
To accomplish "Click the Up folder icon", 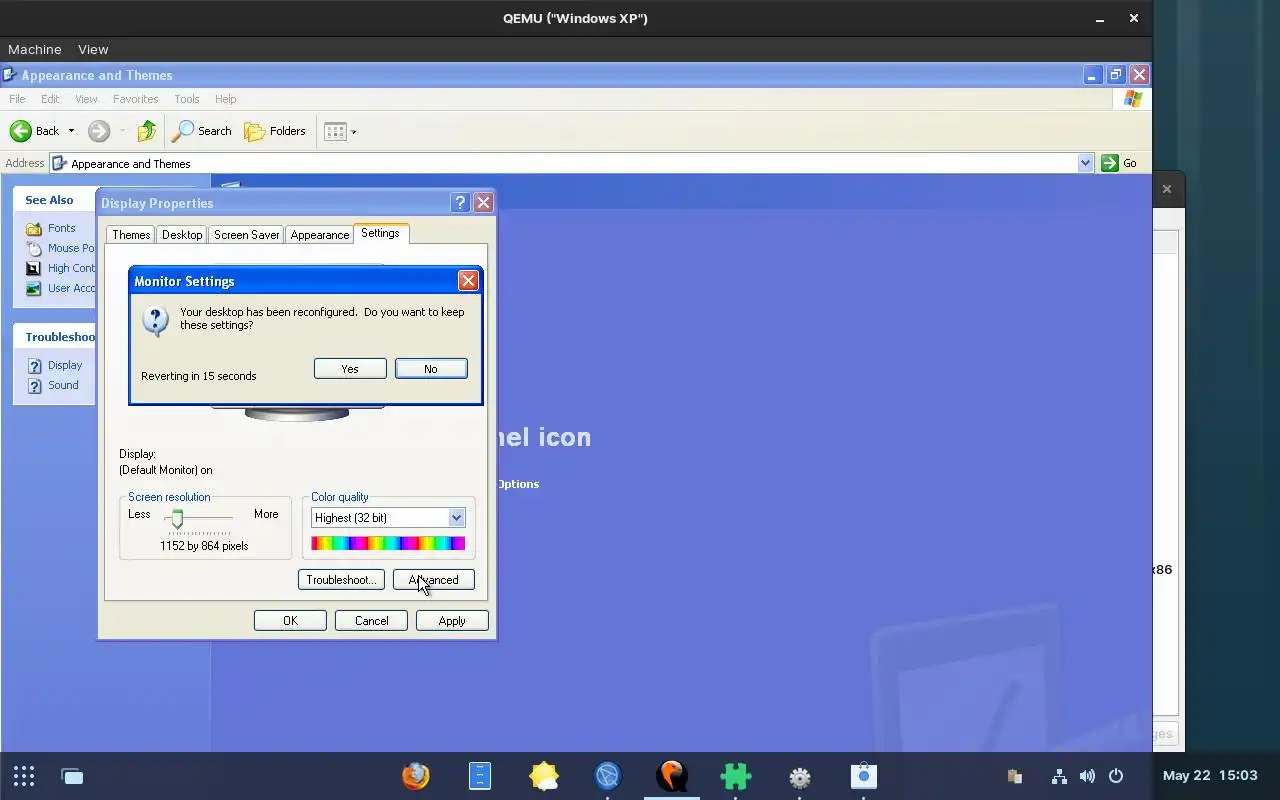I will tap(147, 131).
